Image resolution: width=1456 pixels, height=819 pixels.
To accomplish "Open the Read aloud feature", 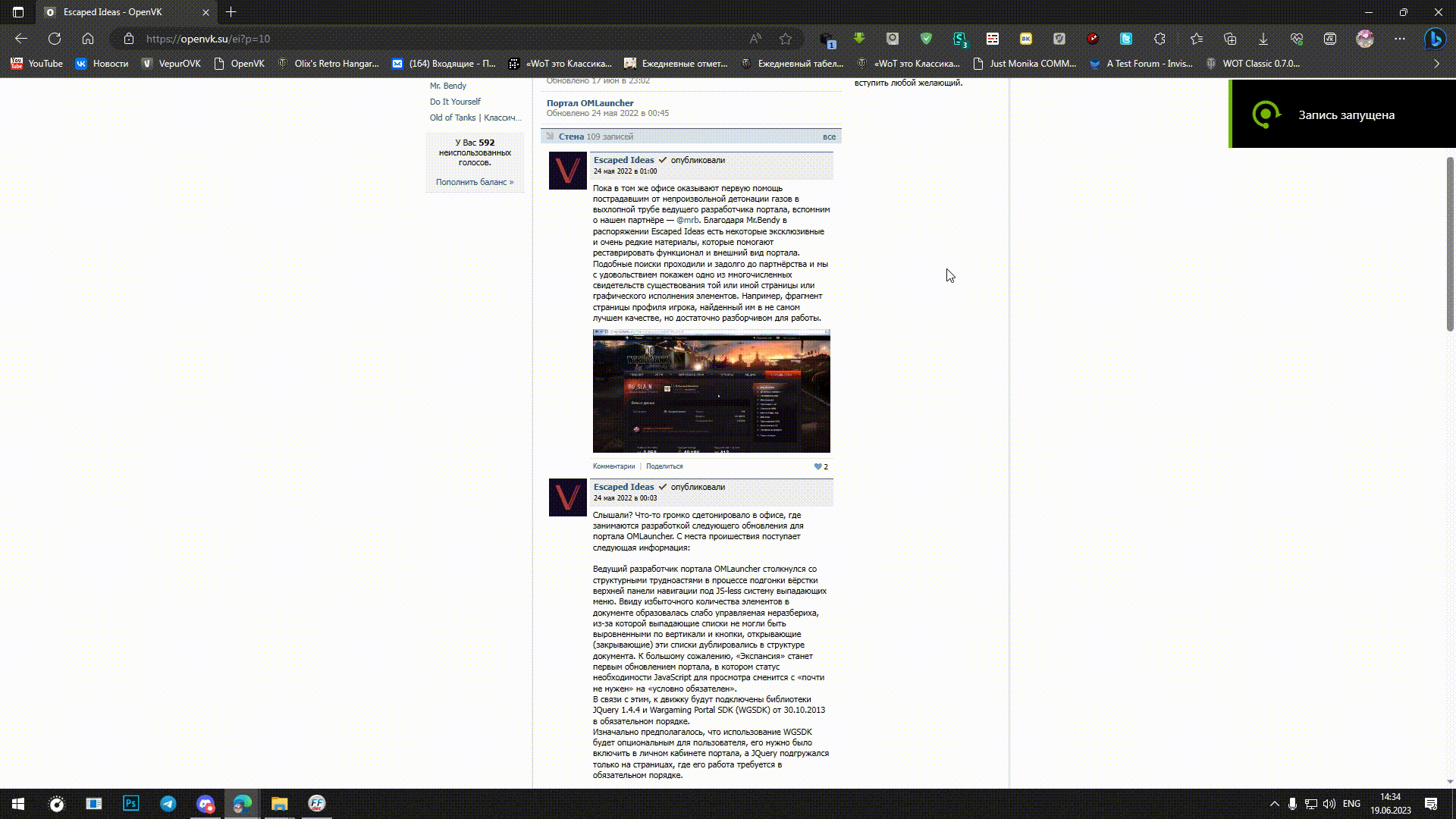I will tap(755, 39).
